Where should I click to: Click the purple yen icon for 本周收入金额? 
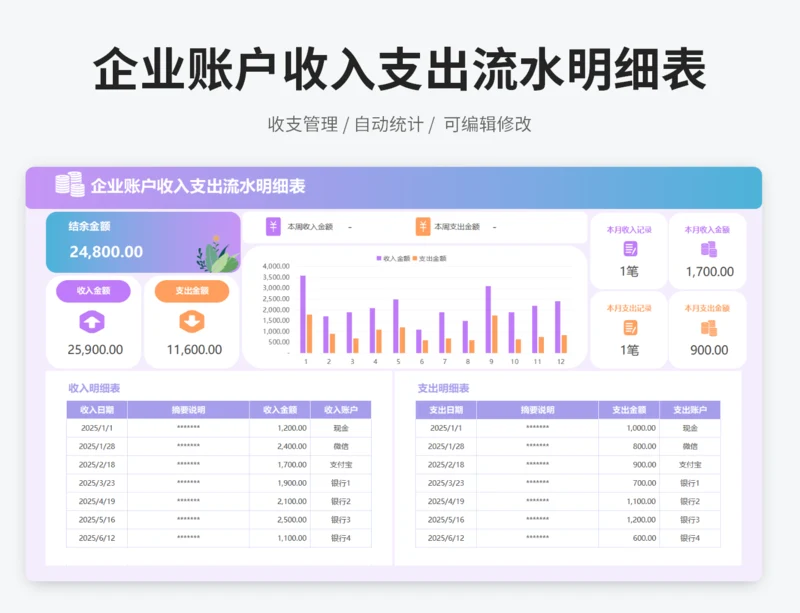point(273,227)
